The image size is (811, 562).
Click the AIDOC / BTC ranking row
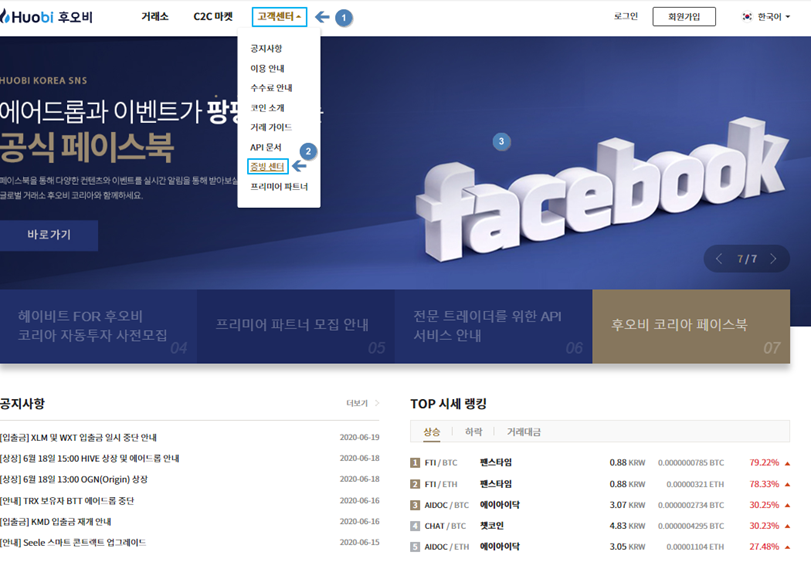click(x=600, y=505)
